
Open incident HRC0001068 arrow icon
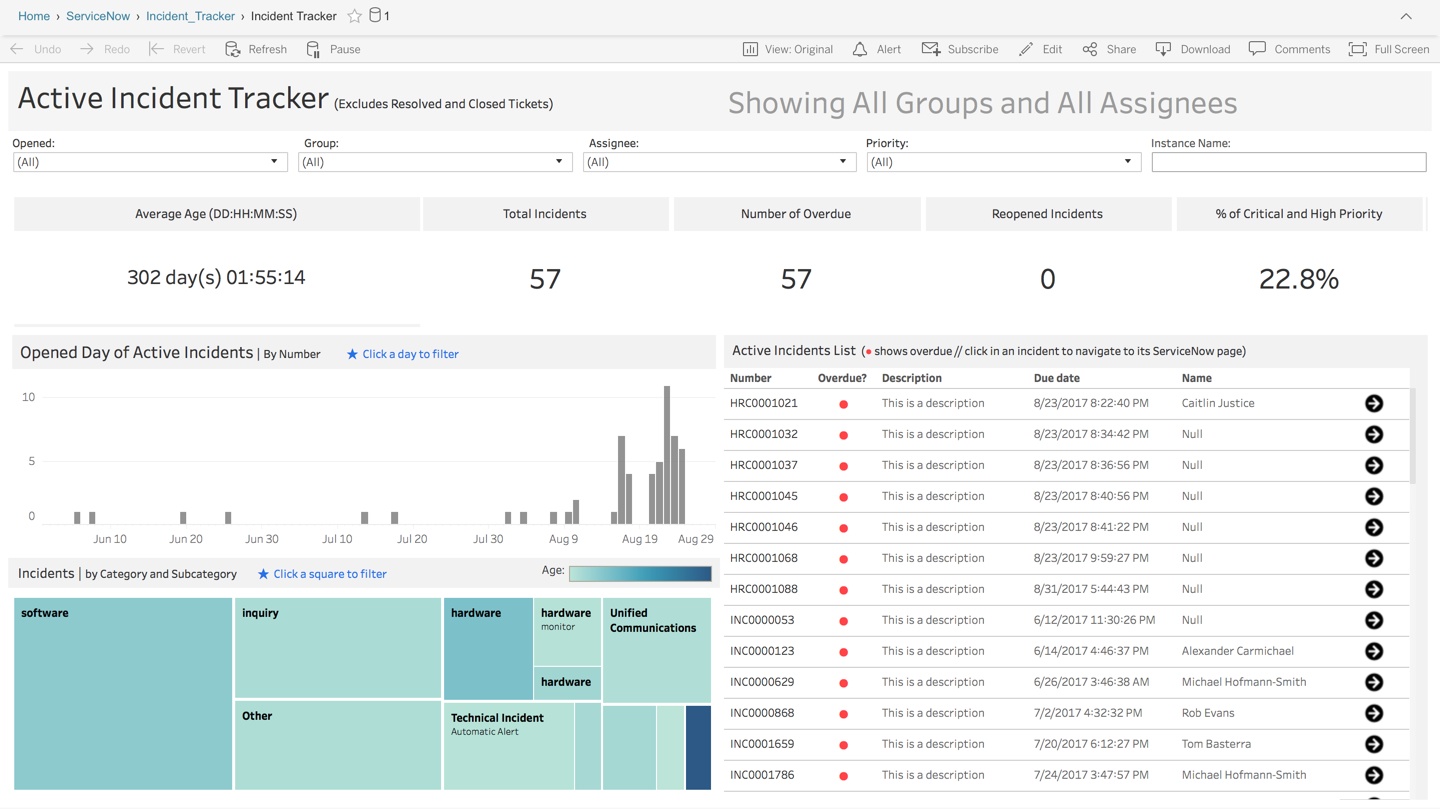(x=1374, y=558)
